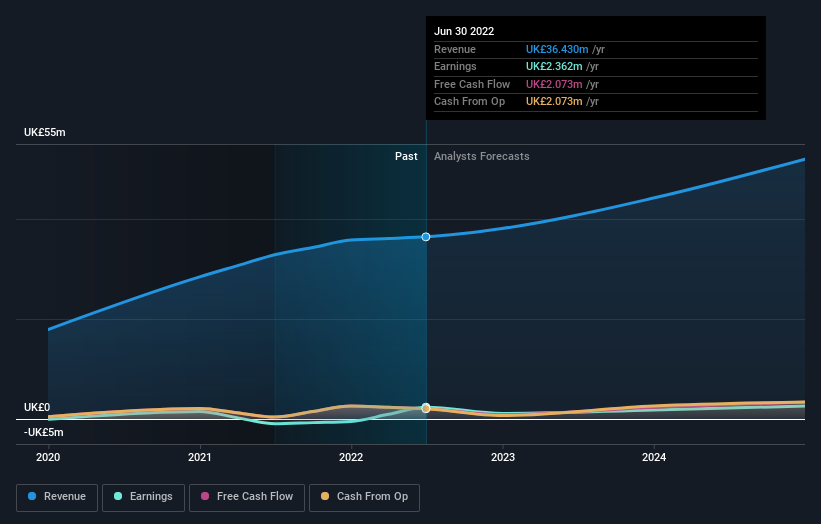821x524 pixels.
Task: Toggle the Revenue legend series
Action: [57, 497]
